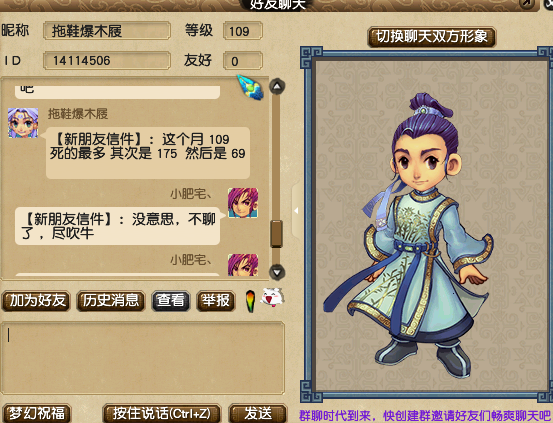553x423 pixels.
Task: Click the 梦幻祝福 blessing button
Action: pos(37,413)
